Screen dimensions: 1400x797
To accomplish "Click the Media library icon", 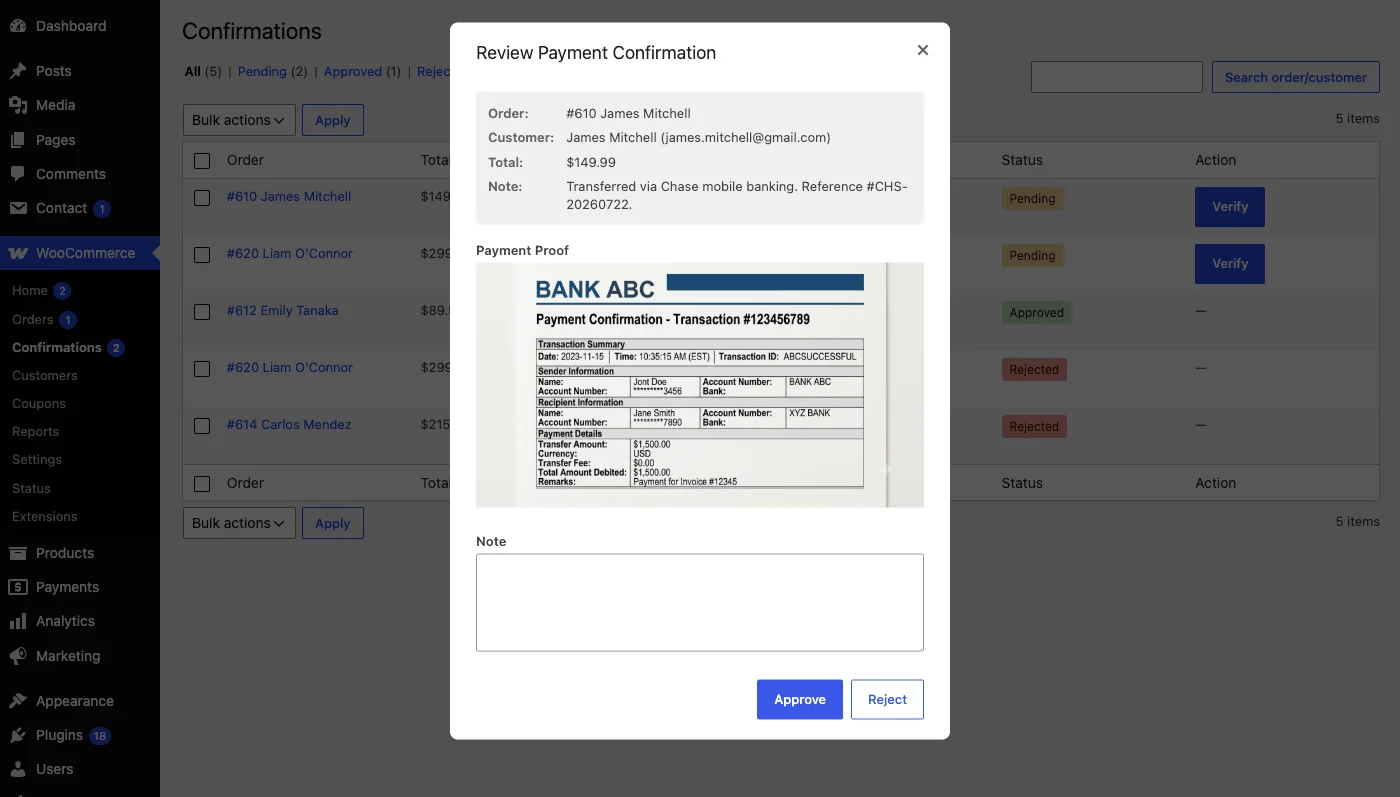I will (x=18, y=105).
